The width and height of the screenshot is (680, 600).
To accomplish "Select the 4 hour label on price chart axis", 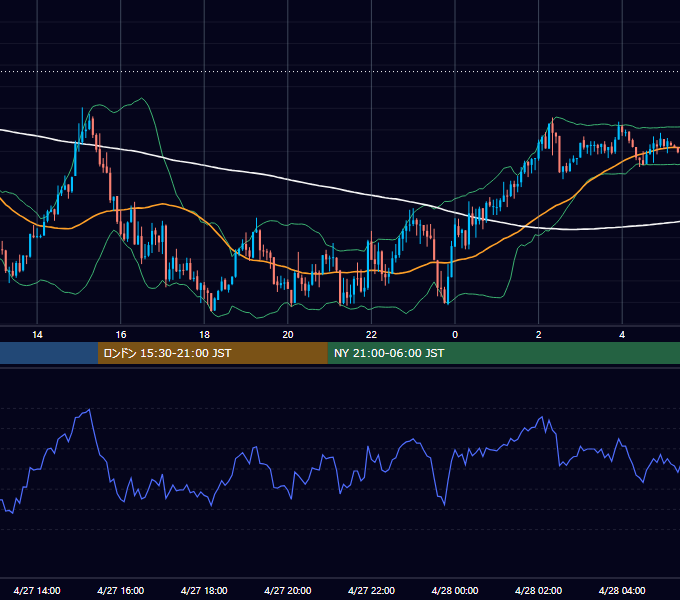I will [622, 335].
